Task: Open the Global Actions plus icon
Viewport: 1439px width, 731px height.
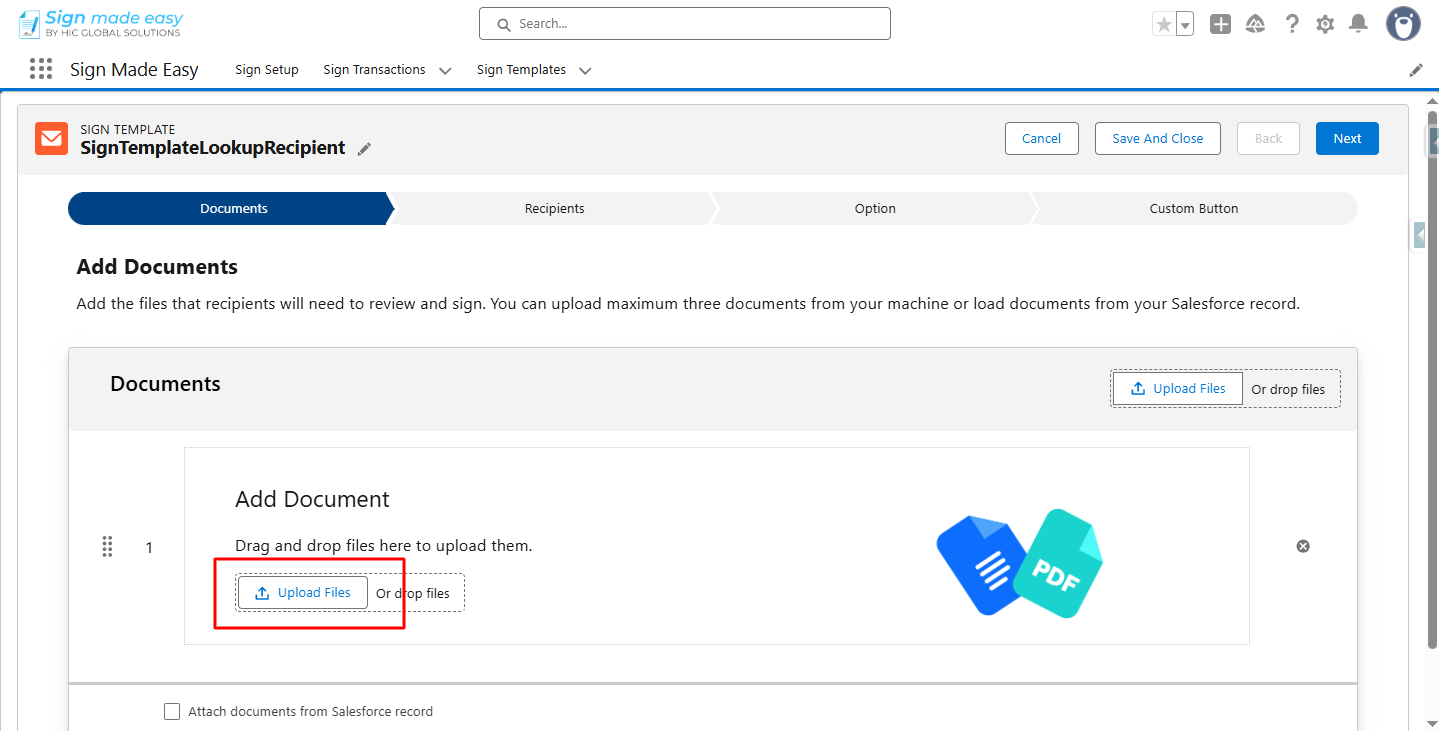Action: (x=1220, y=25)
